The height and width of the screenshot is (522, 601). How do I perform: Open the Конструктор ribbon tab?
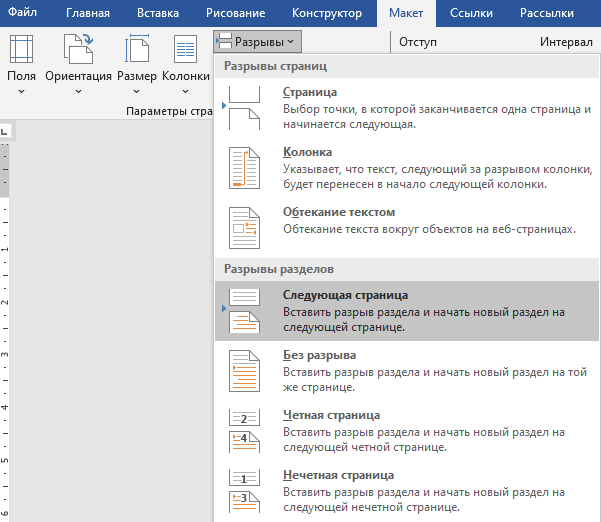click(327, 13)
